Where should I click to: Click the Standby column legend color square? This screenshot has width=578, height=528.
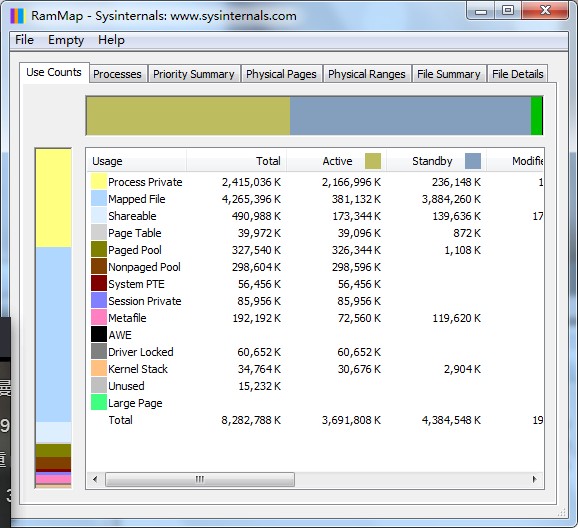click(473, 161)
